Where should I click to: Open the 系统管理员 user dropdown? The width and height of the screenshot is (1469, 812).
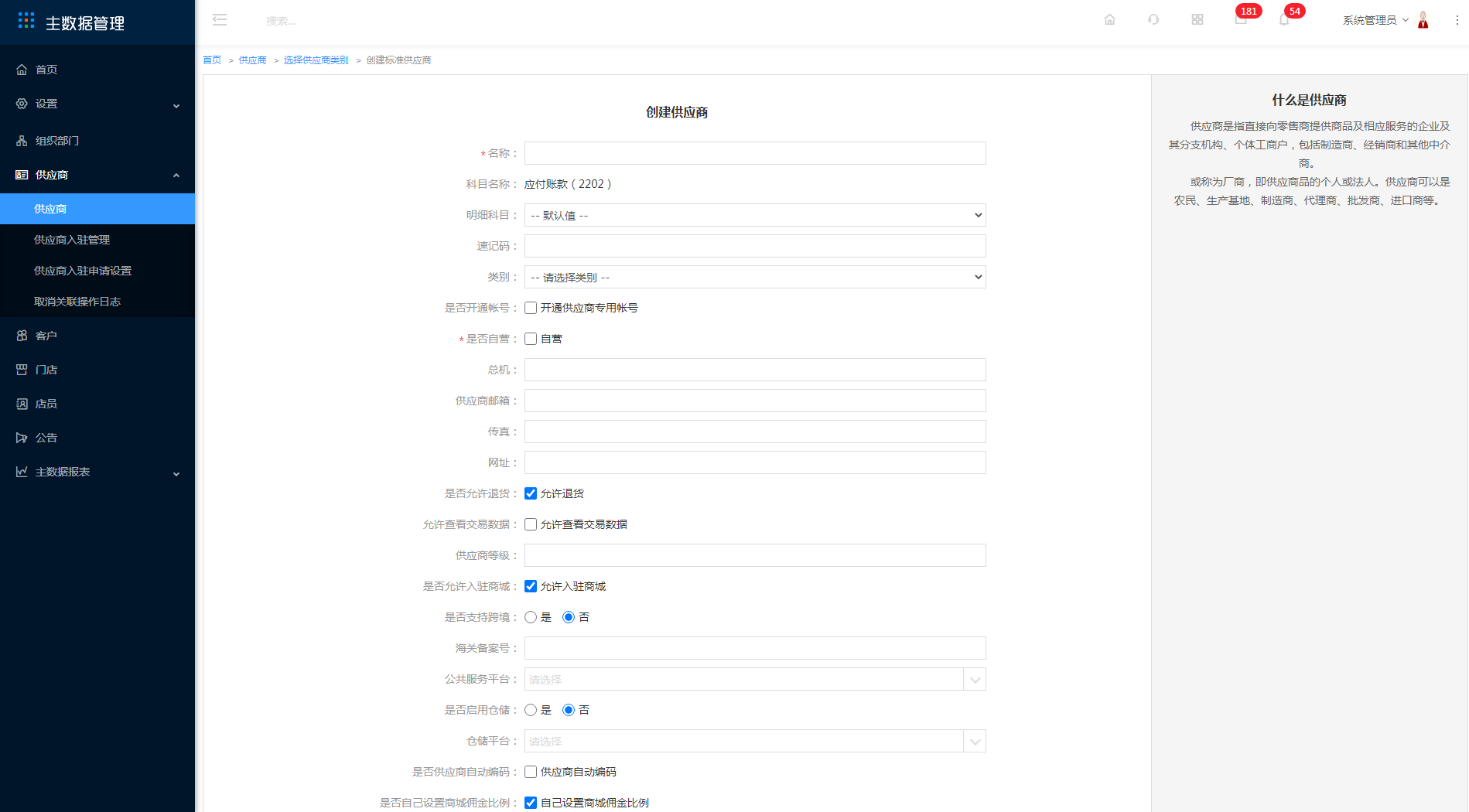[x=1375, y=20]
